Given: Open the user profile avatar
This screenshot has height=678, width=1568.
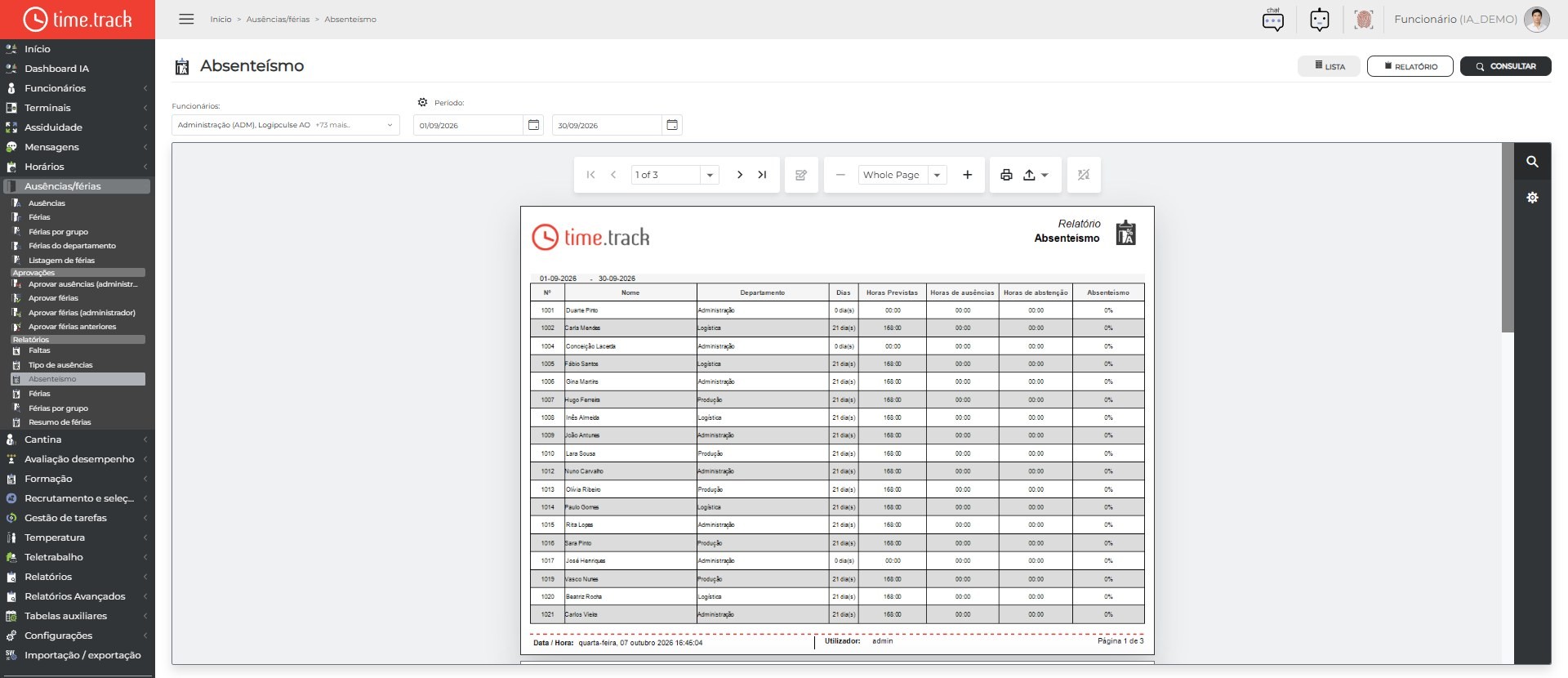Looking at the screenshot, I should (x=1537, y=19).
